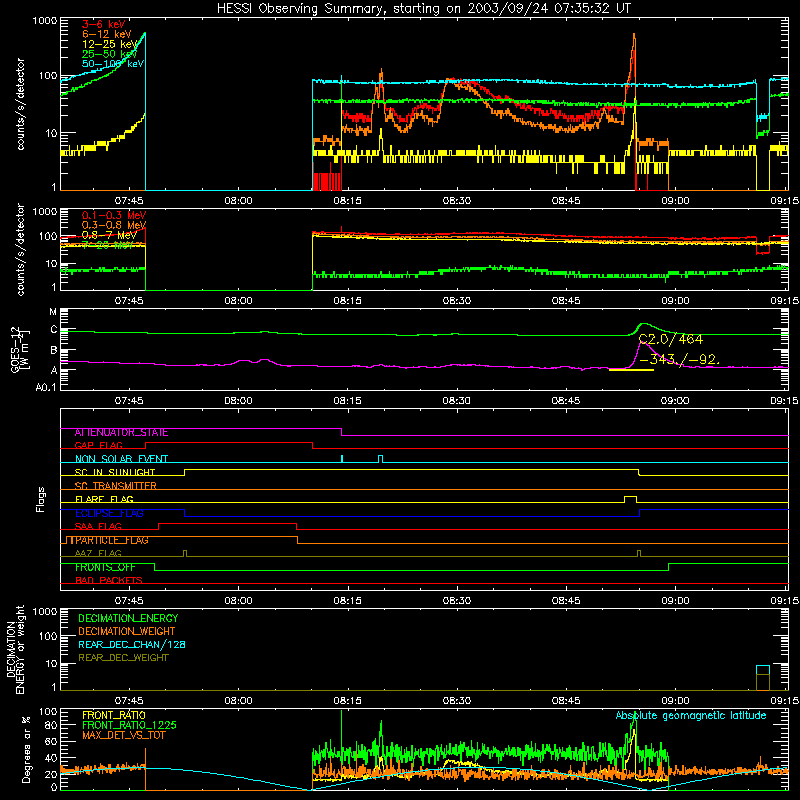The image size is (800, 800).
Task: Click the HESSI Observing Summary title text
Action: coord(423,9)
